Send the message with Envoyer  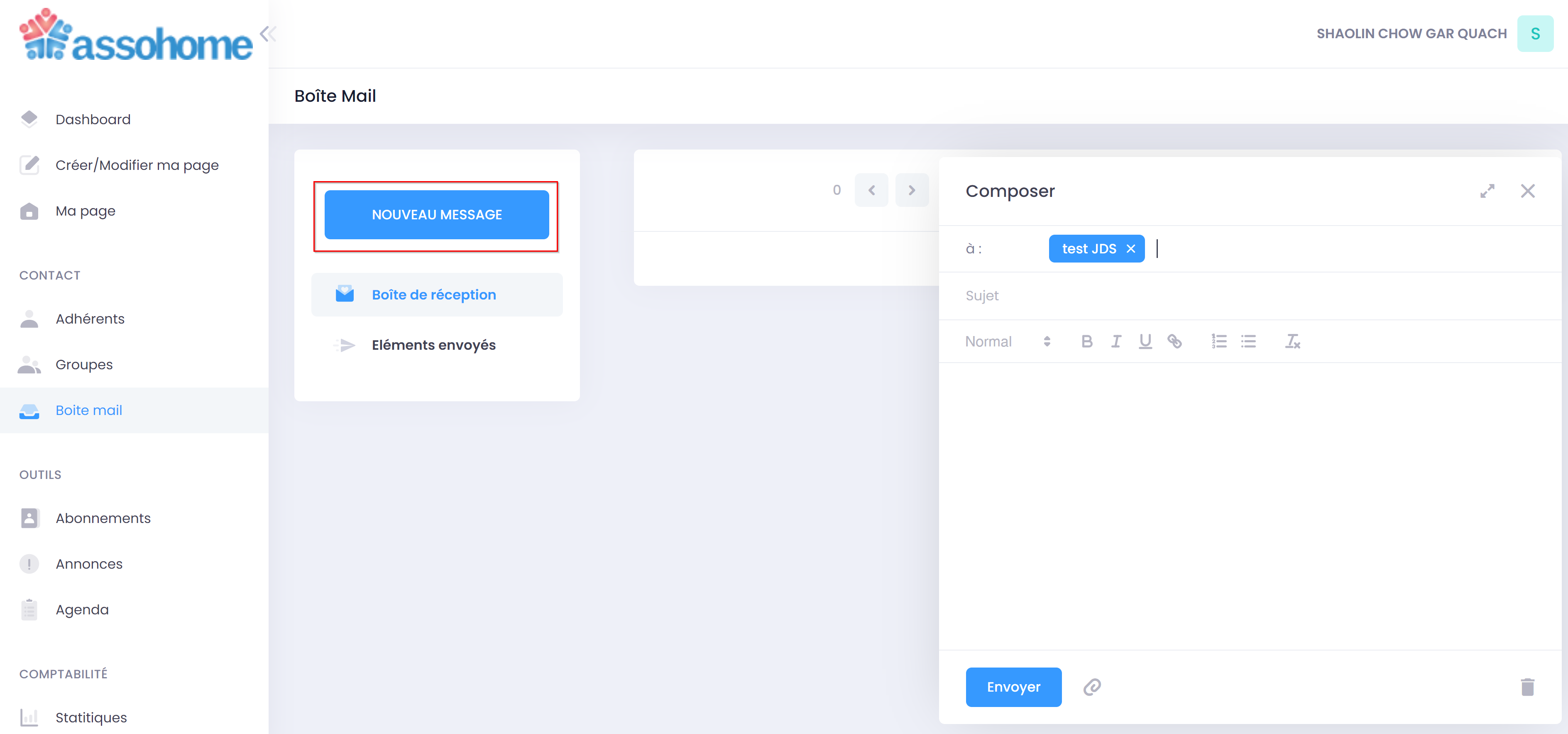(1013, 687)
